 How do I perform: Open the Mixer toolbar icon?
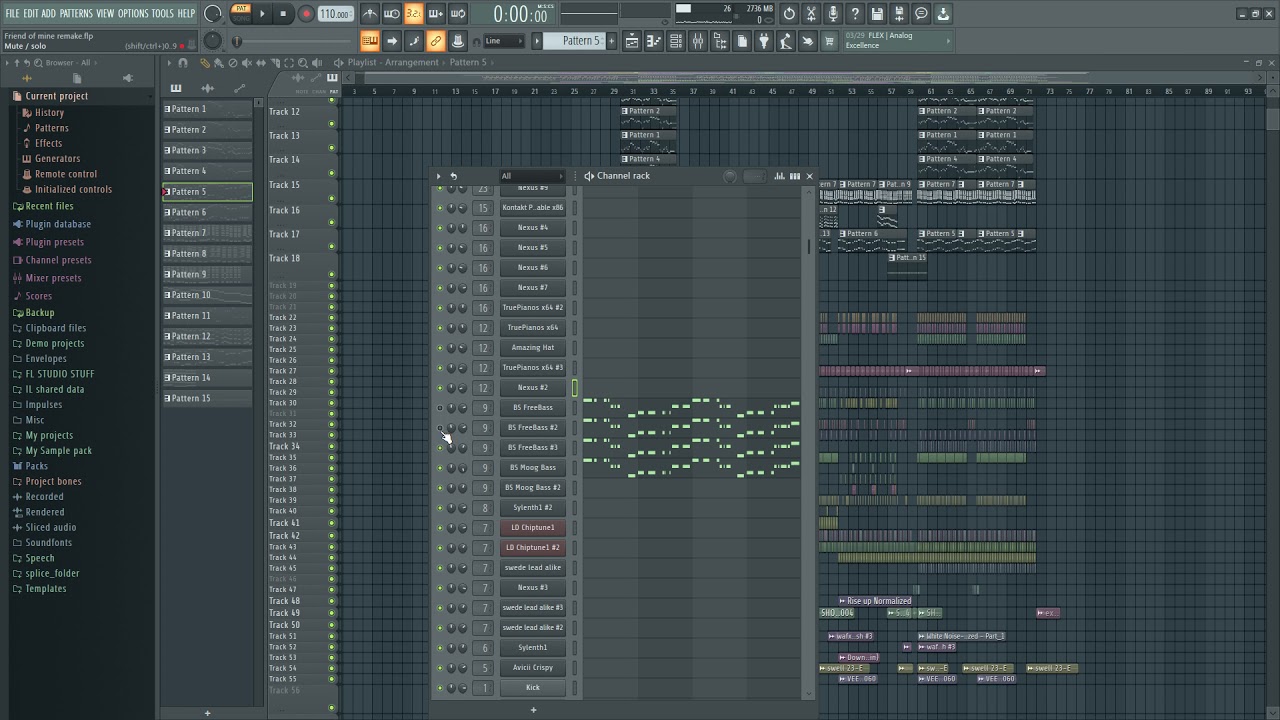[x=698, y=41]
